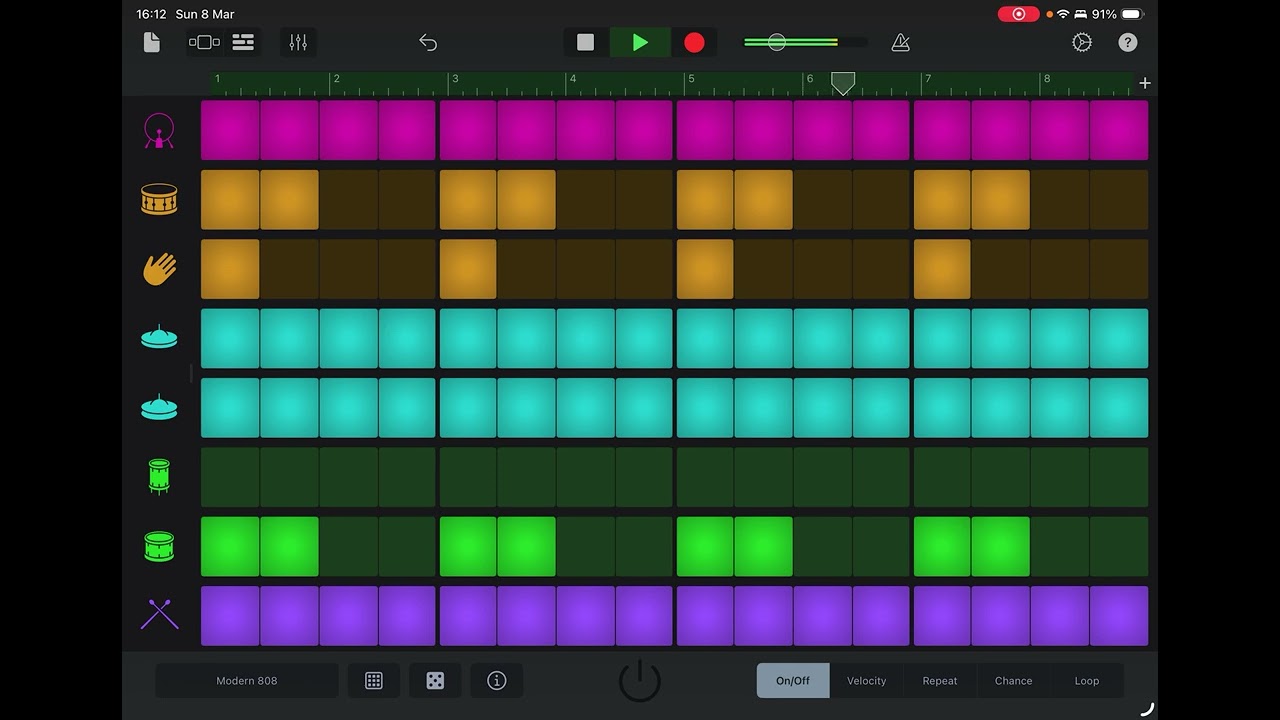Image resolution: width=1280 pixels, height=720 pixels.
Task: Enable third step of lower tom row
Action: [x=349, y=546]
